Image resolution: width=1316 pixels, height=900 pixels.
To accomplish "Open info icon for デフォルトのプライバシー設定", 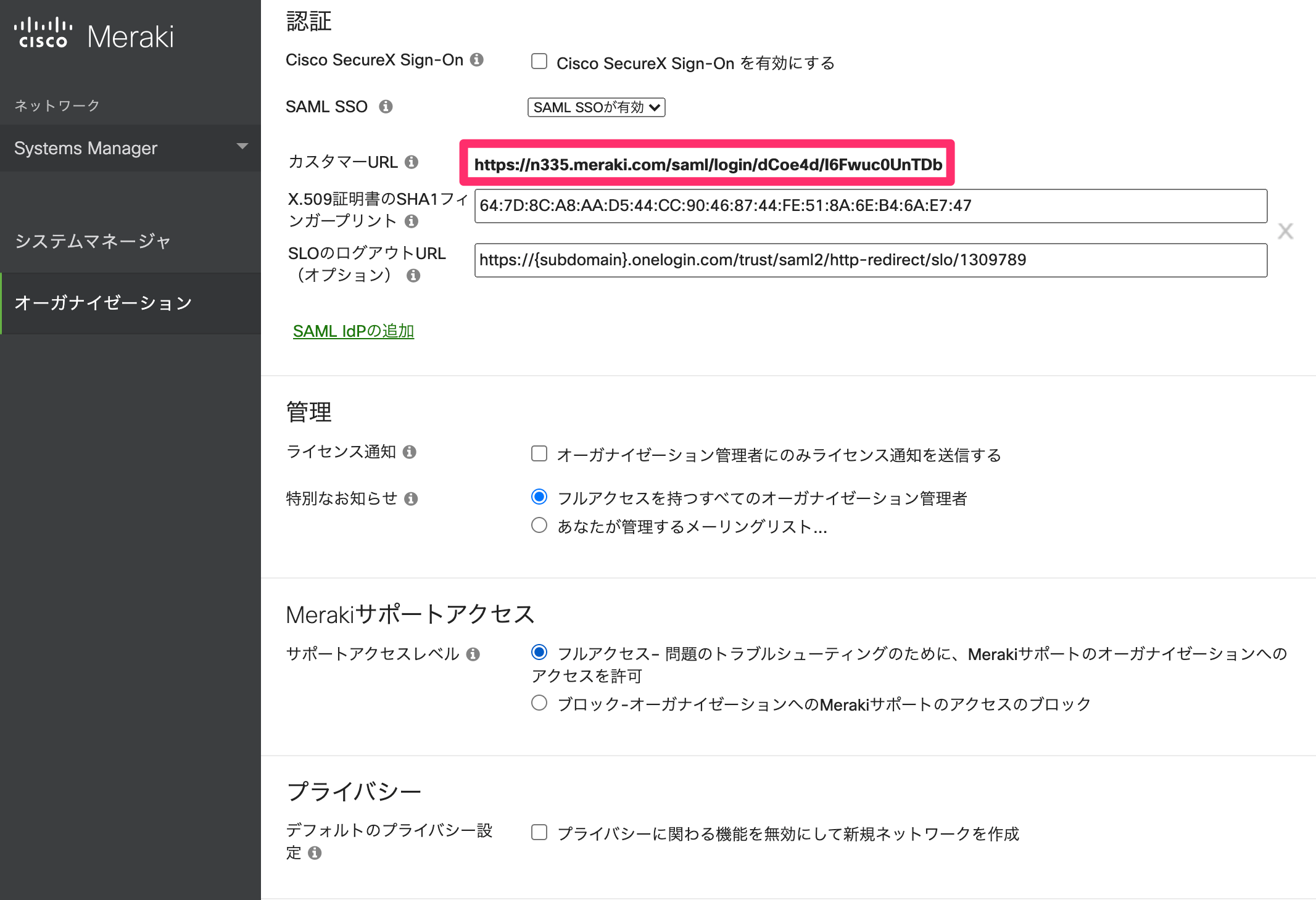I will pos(315,853).
